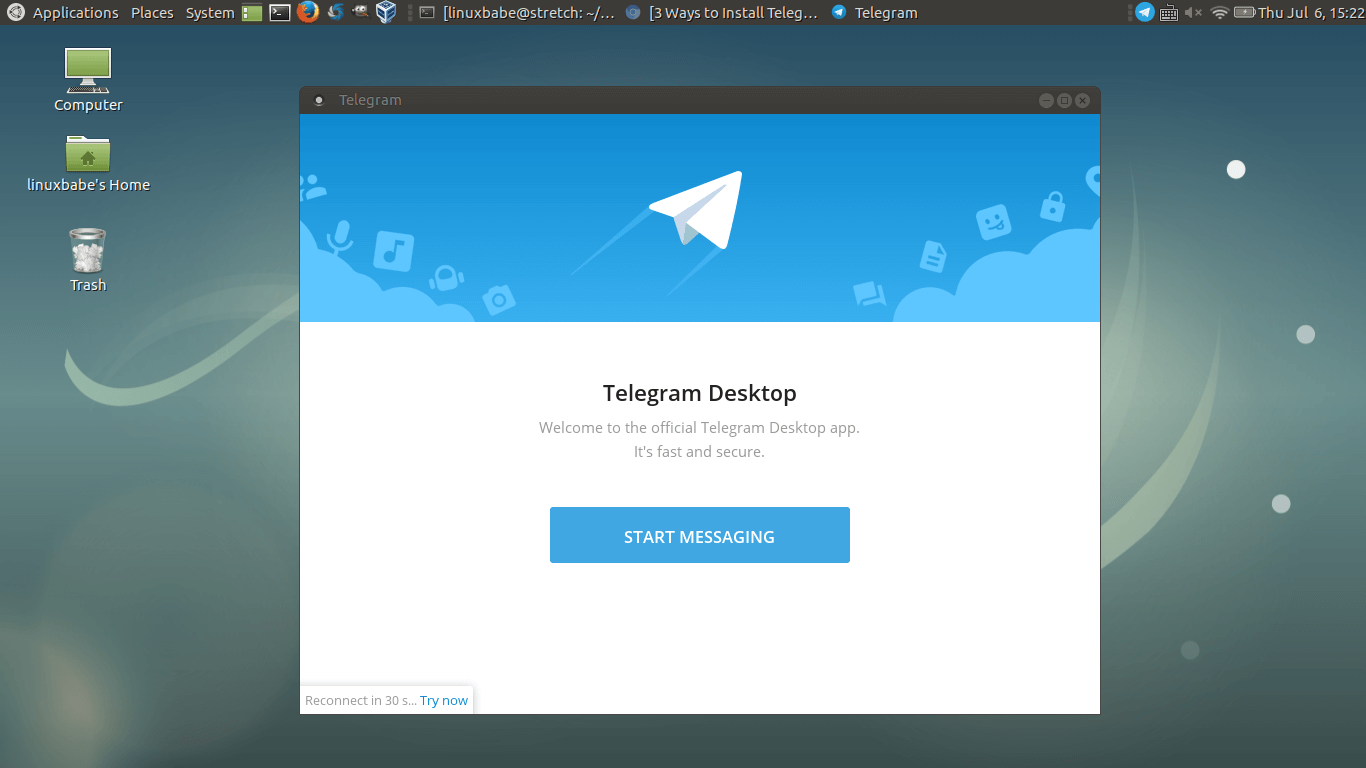Click the Try now reconnect link
The image size is (1366, 768).
tap(443, 700)
